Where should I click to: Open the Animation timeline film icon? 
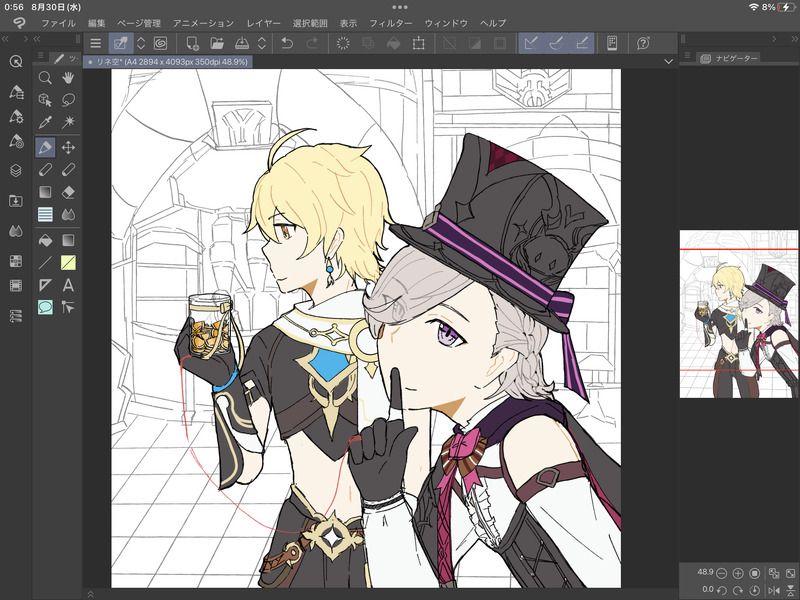pyautogui.click(x=16, y=286)
